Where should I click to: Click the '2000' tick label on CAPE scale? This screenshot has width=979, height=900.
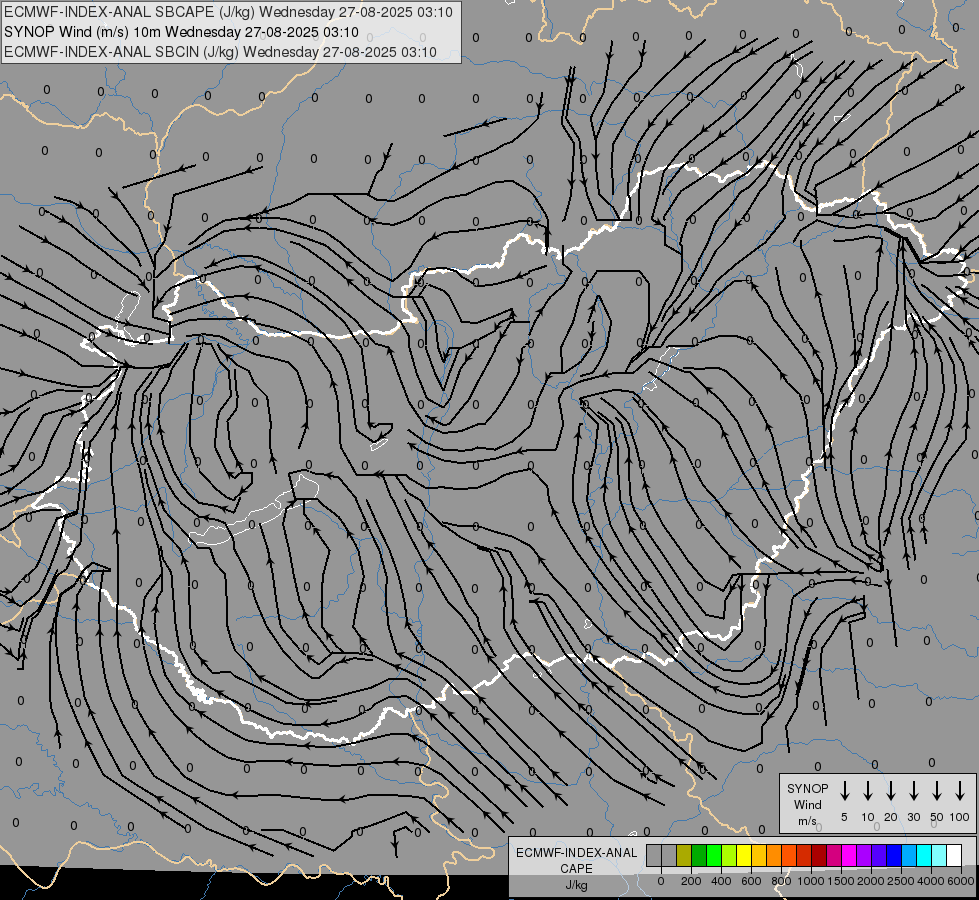871,881
